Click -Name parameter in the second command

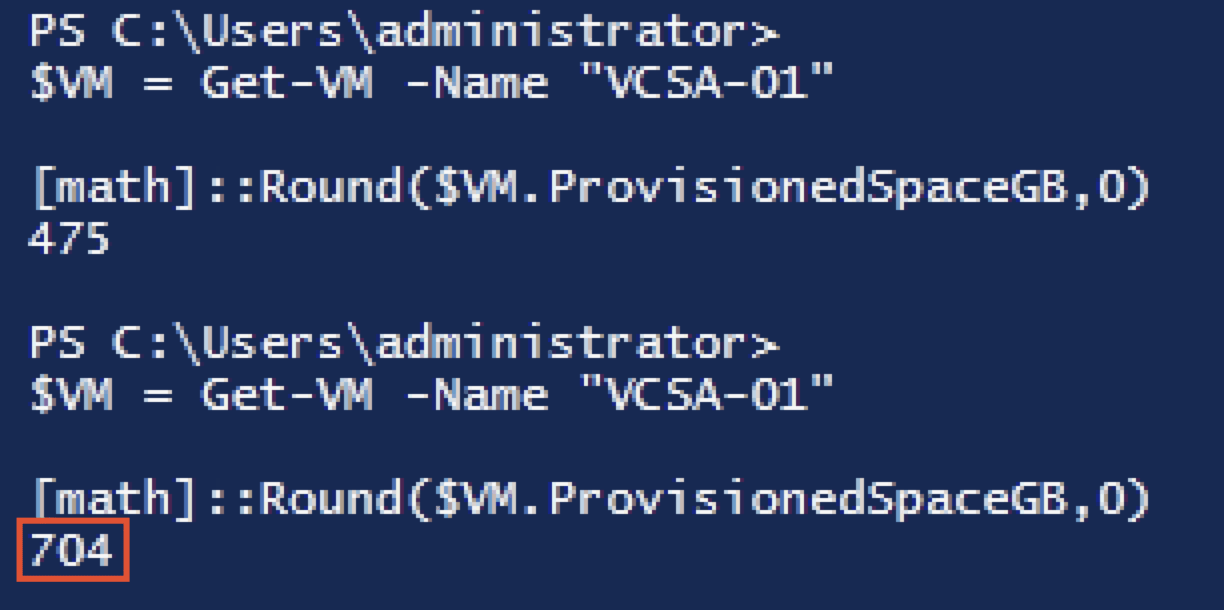click(477, 393)
